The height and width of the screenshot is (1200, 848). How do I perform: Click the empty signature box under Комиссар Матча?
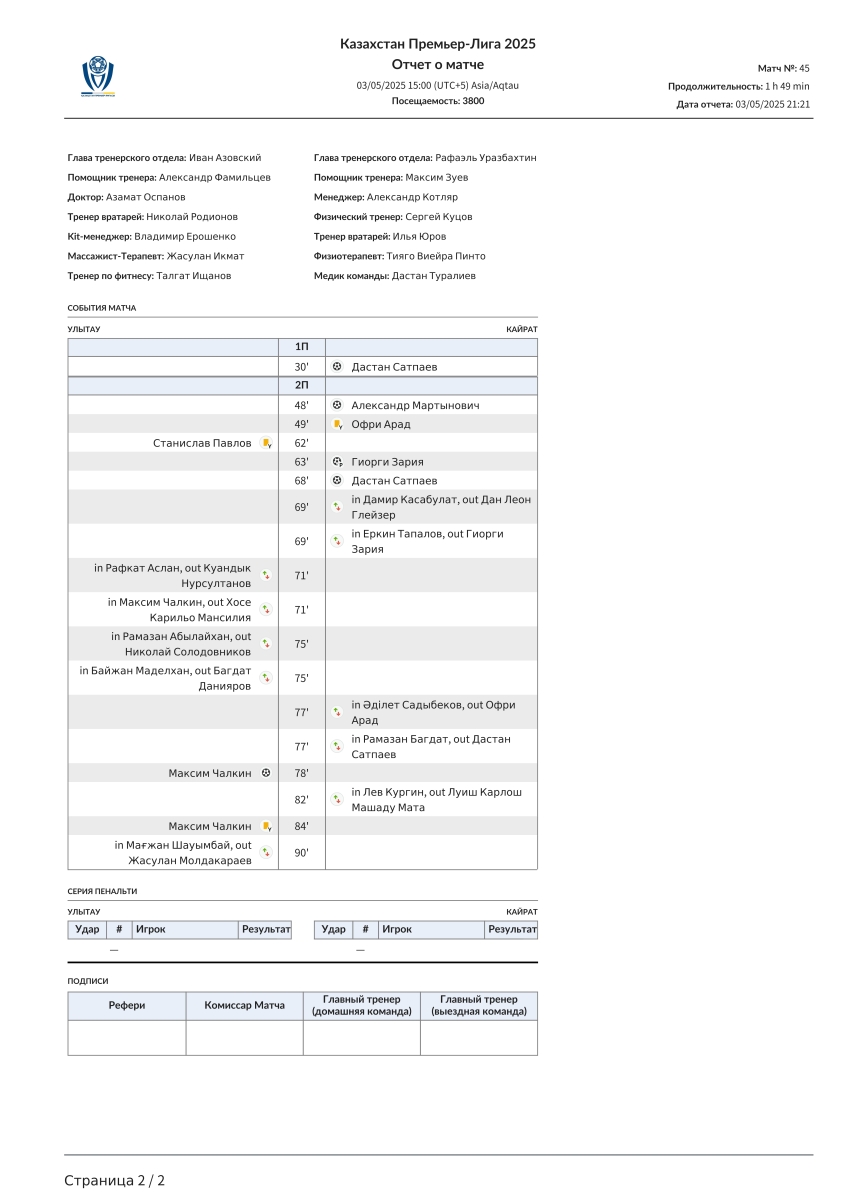pos(244,1037)
